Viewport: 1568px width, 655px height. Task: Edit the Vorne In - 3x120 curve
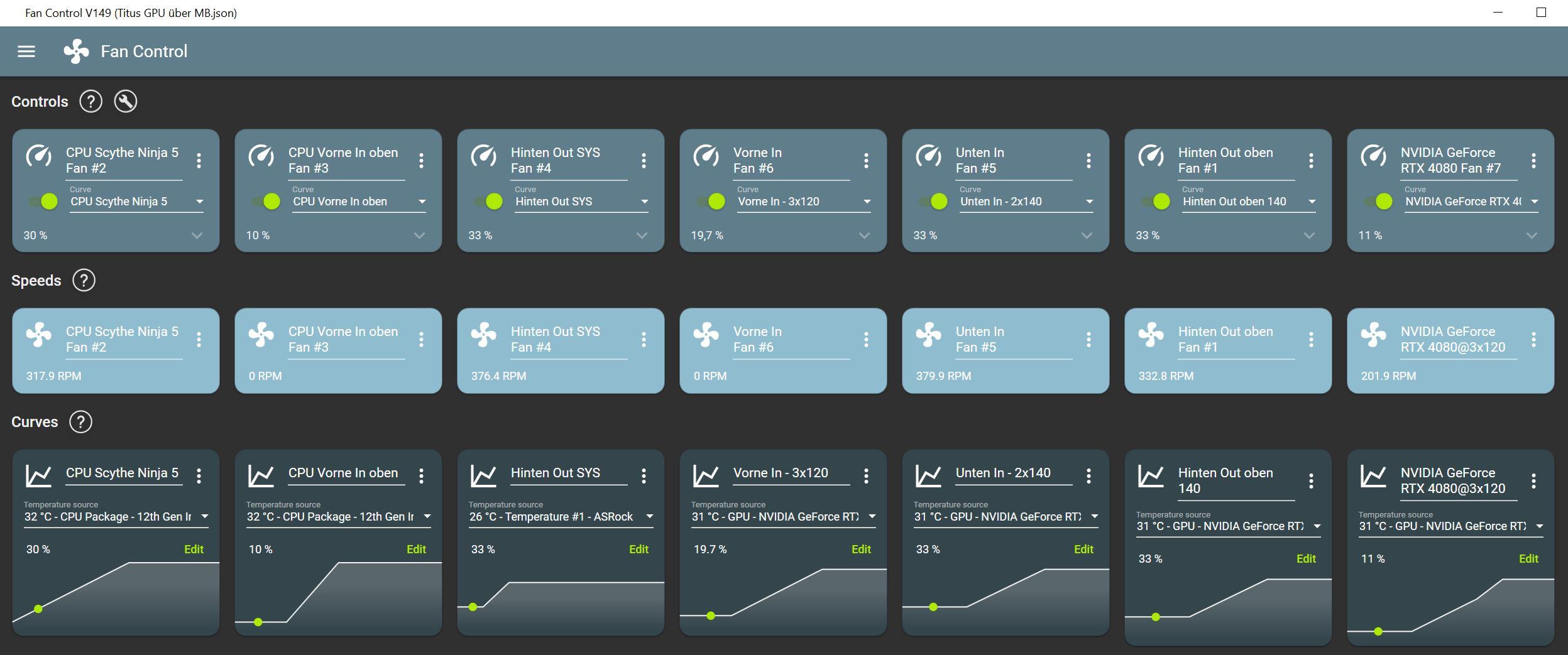tap(861, 549)
